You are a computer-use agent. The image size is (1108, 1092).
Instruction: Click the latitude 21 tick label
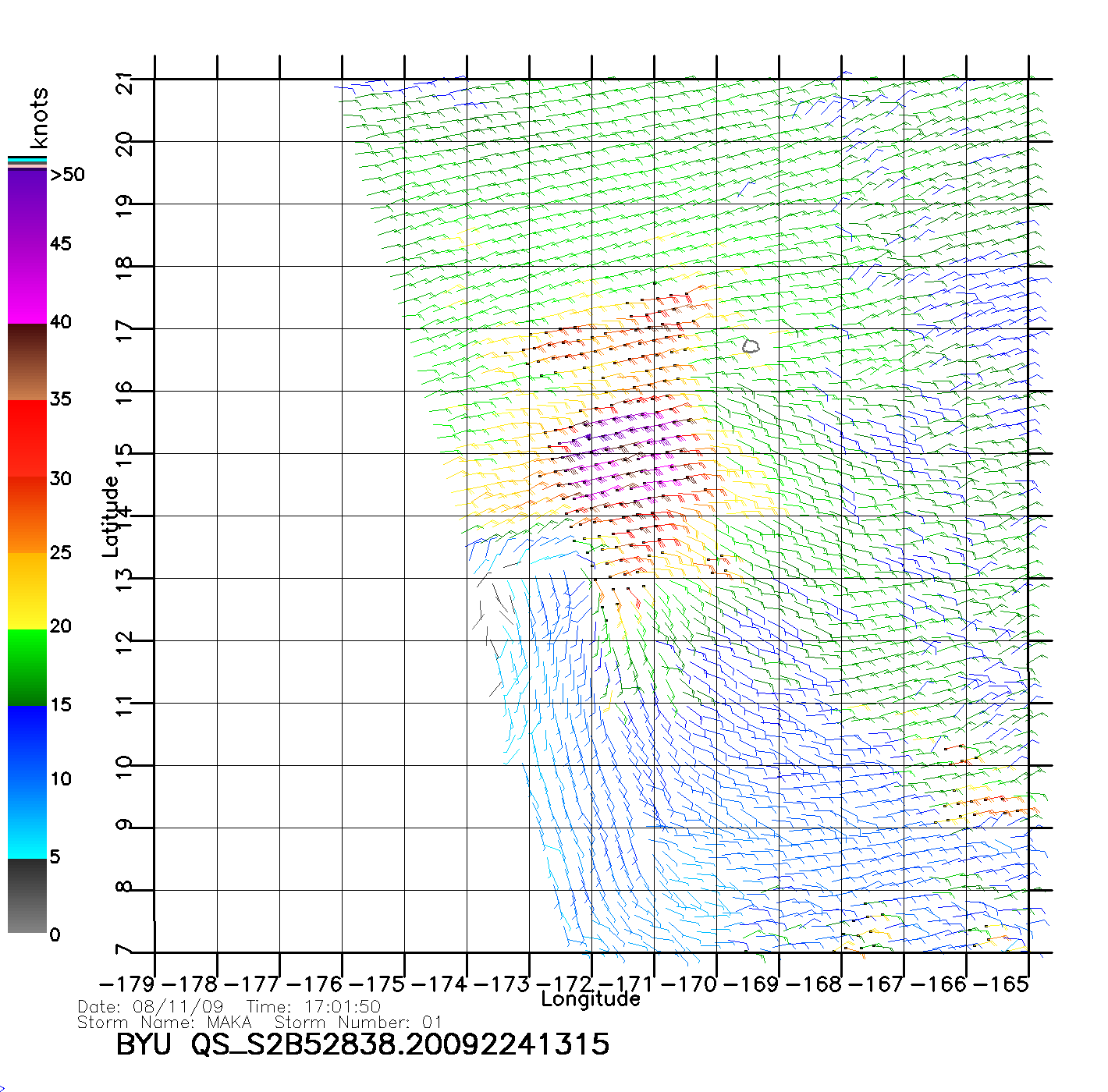point(125,81)
